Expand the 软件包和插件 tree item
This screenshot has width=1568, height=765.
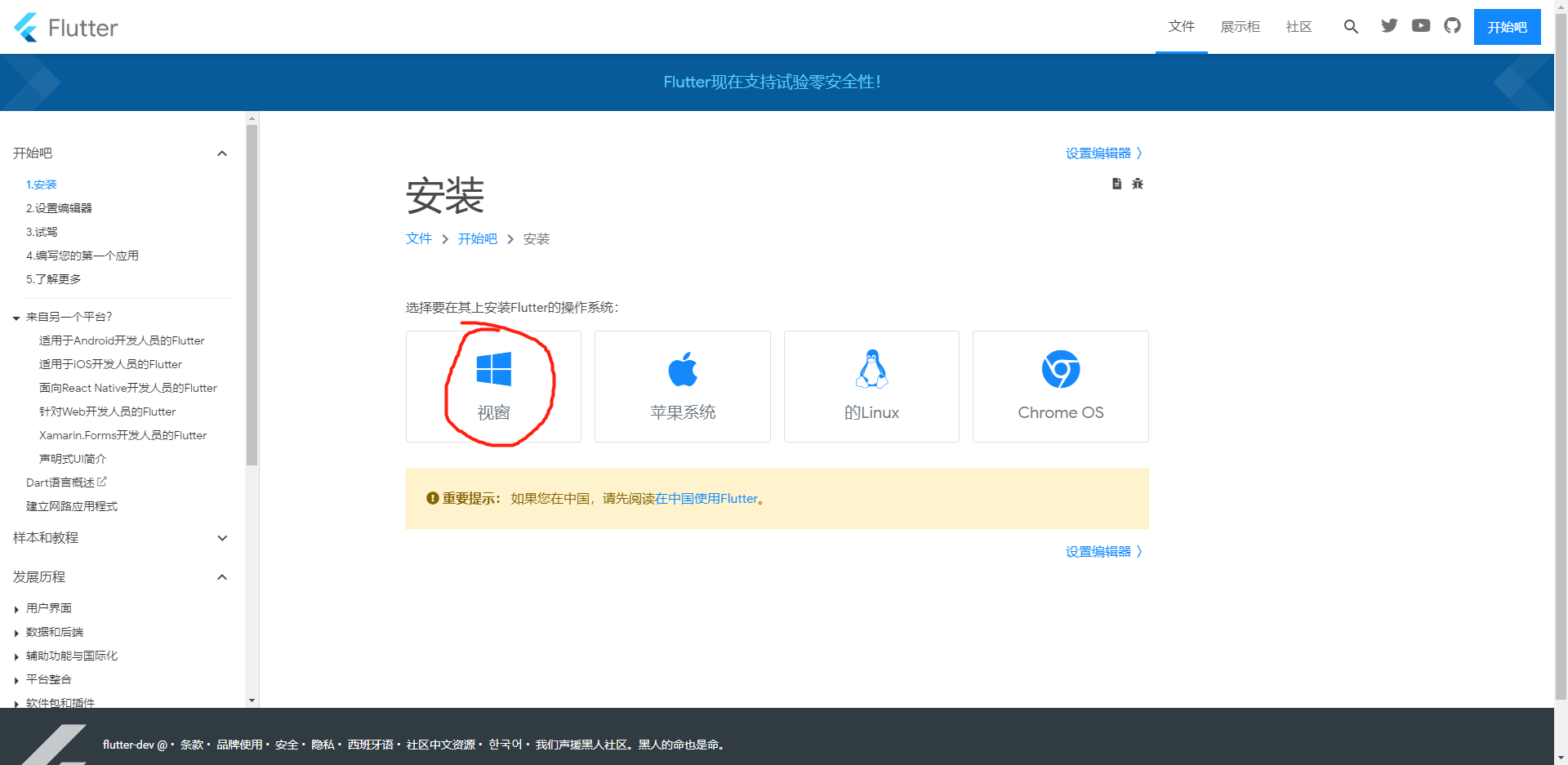click(16, 703)
